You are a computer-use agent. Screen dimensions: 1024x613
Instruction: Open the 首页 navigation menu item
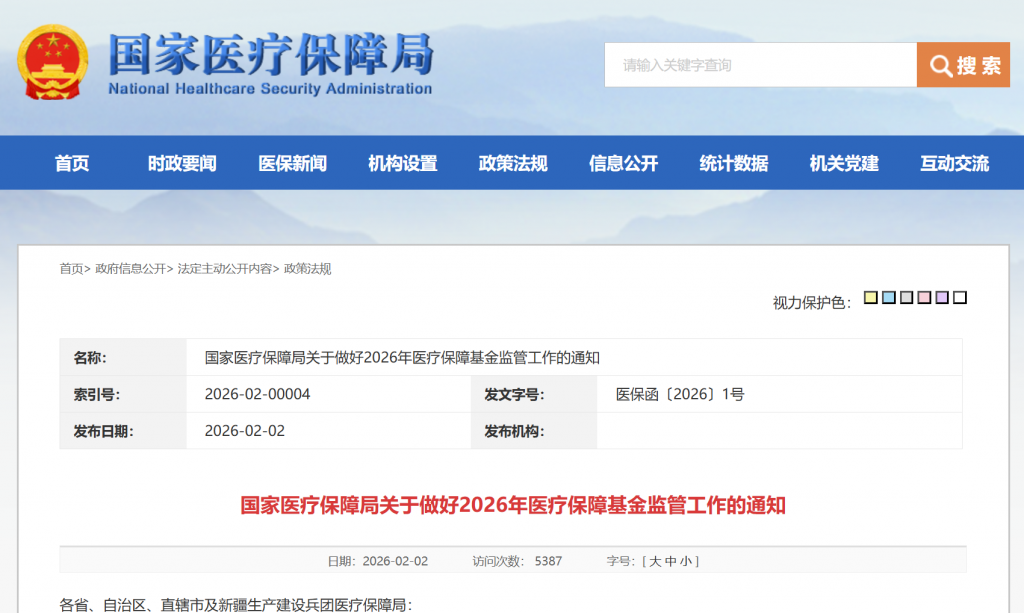coord(72,163)
